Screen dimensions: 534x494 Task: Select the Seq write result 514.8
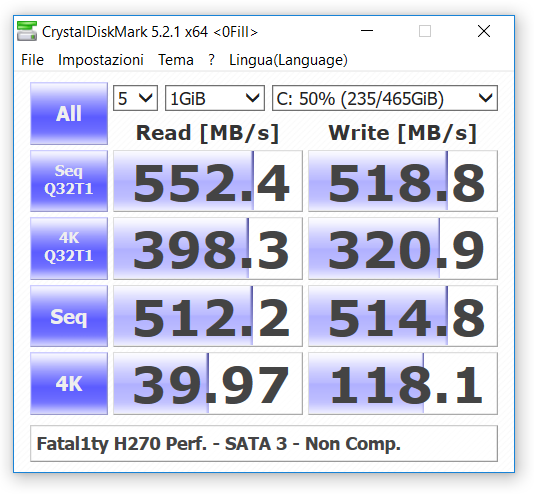pos(403,316)
